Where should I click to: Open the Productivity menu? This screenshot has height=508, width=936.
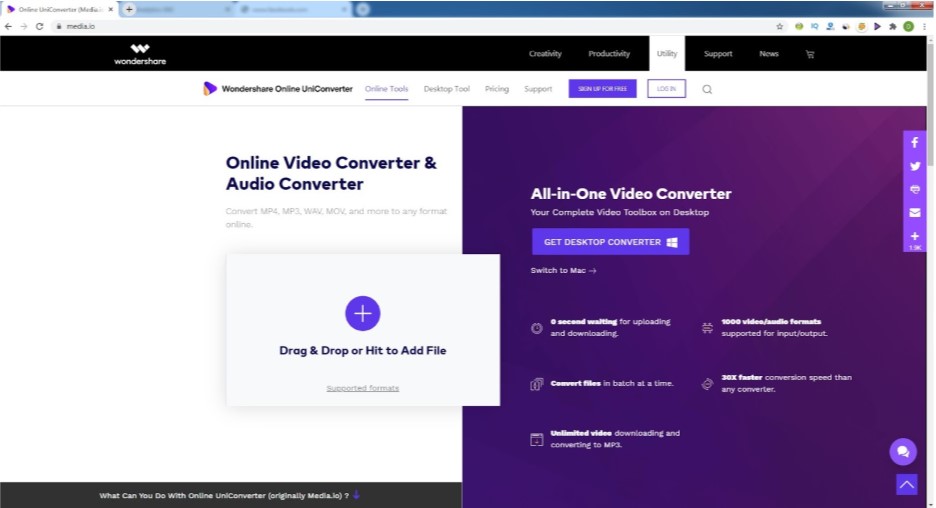point(609,54)
